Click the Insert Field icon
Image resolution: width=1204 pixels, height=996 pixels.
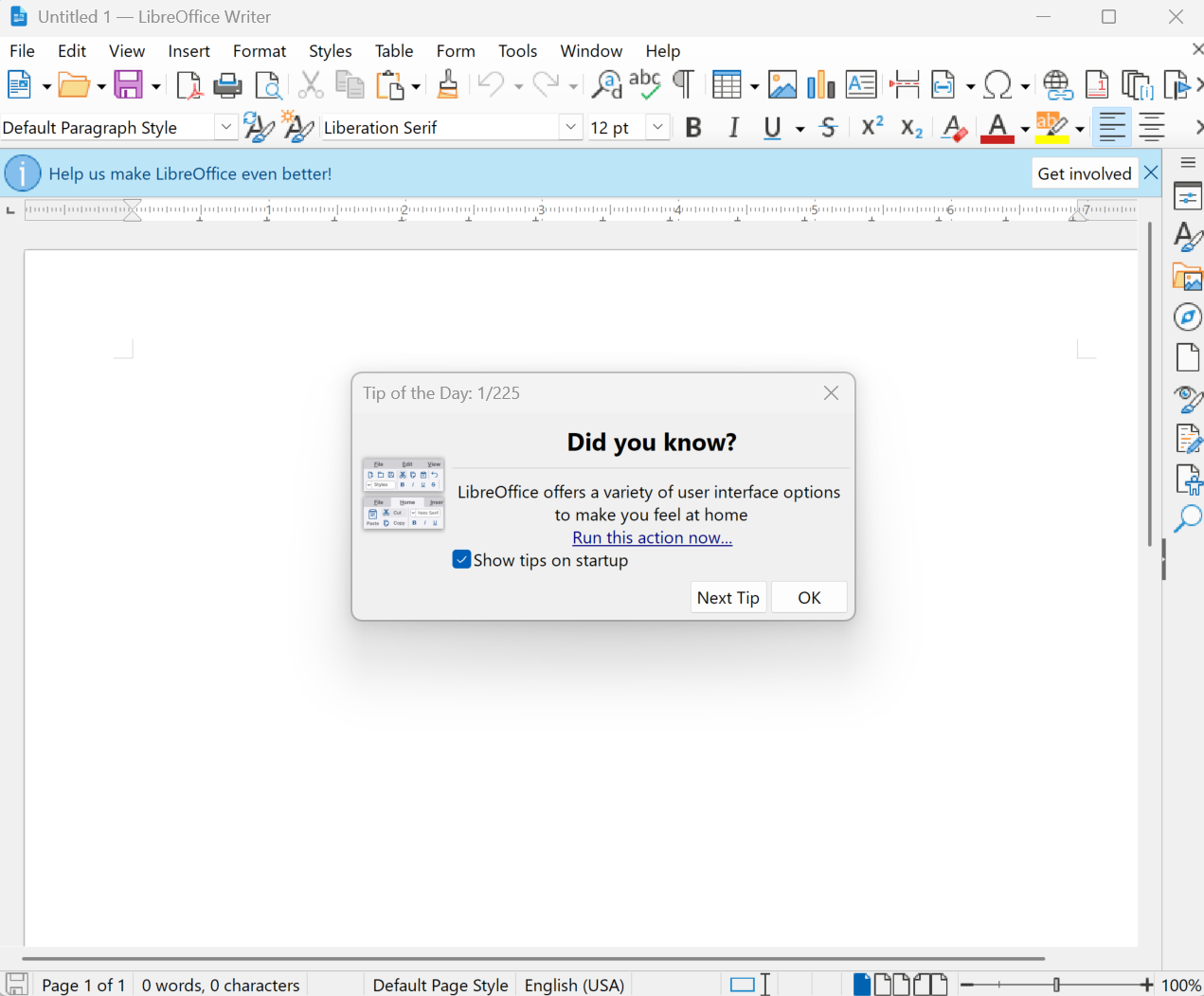[943, 85]
